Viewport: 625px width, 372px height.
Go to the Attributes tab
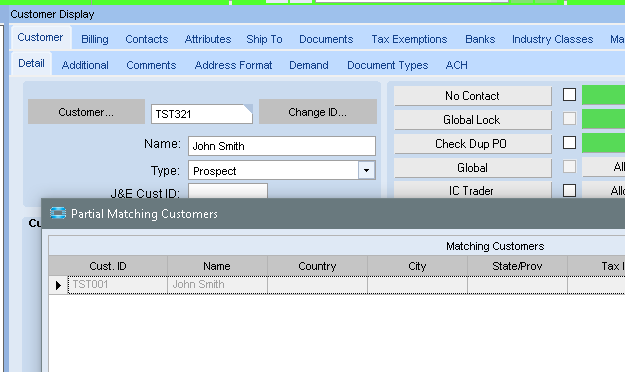pyautogui.click(x=208, y=39)
